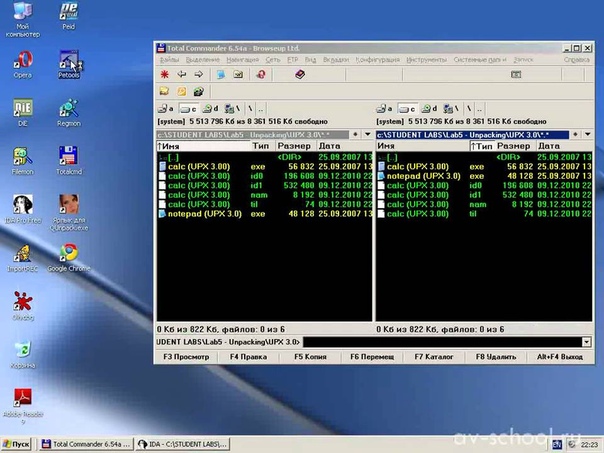
Task: Switch left panel to drive c
Action: (189, 109)
